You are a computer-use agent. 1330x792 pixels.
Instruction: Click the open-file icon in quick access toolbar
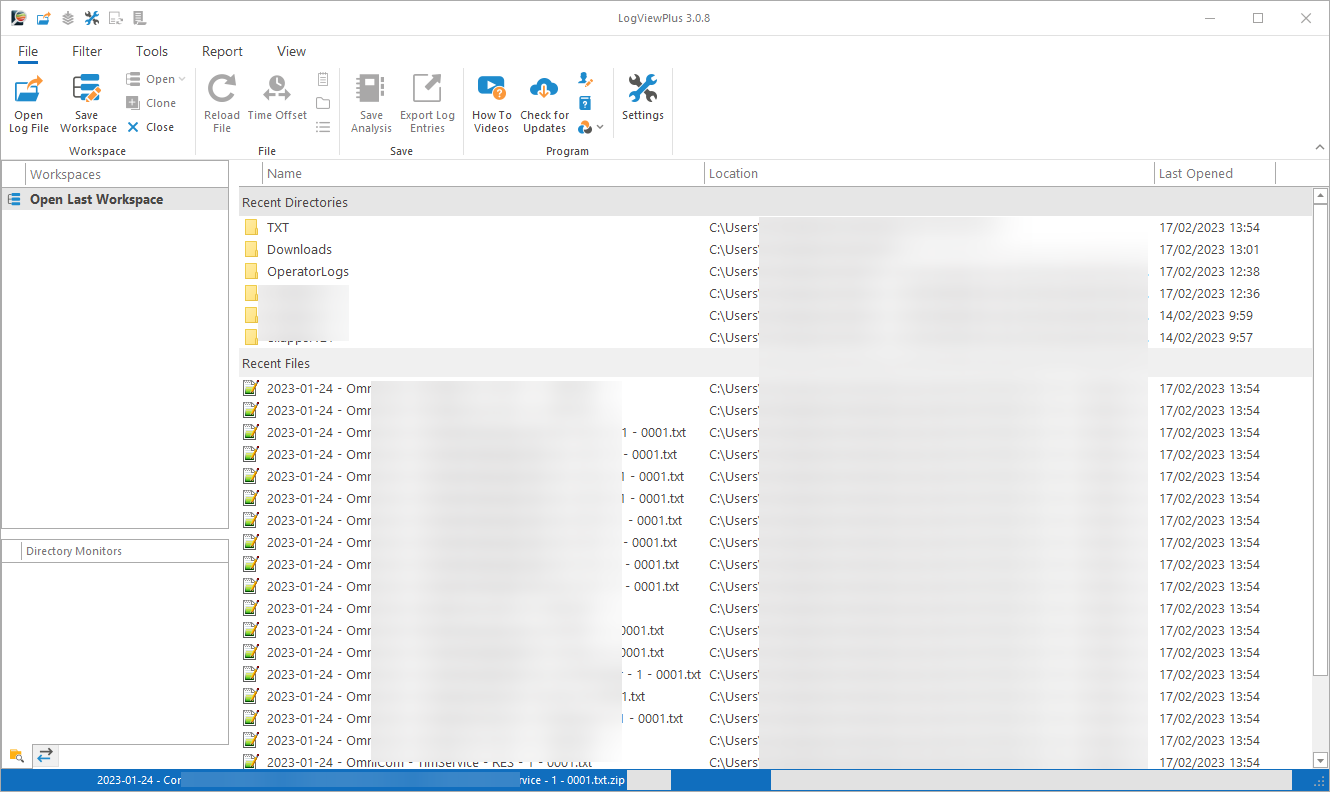[43, 18]
